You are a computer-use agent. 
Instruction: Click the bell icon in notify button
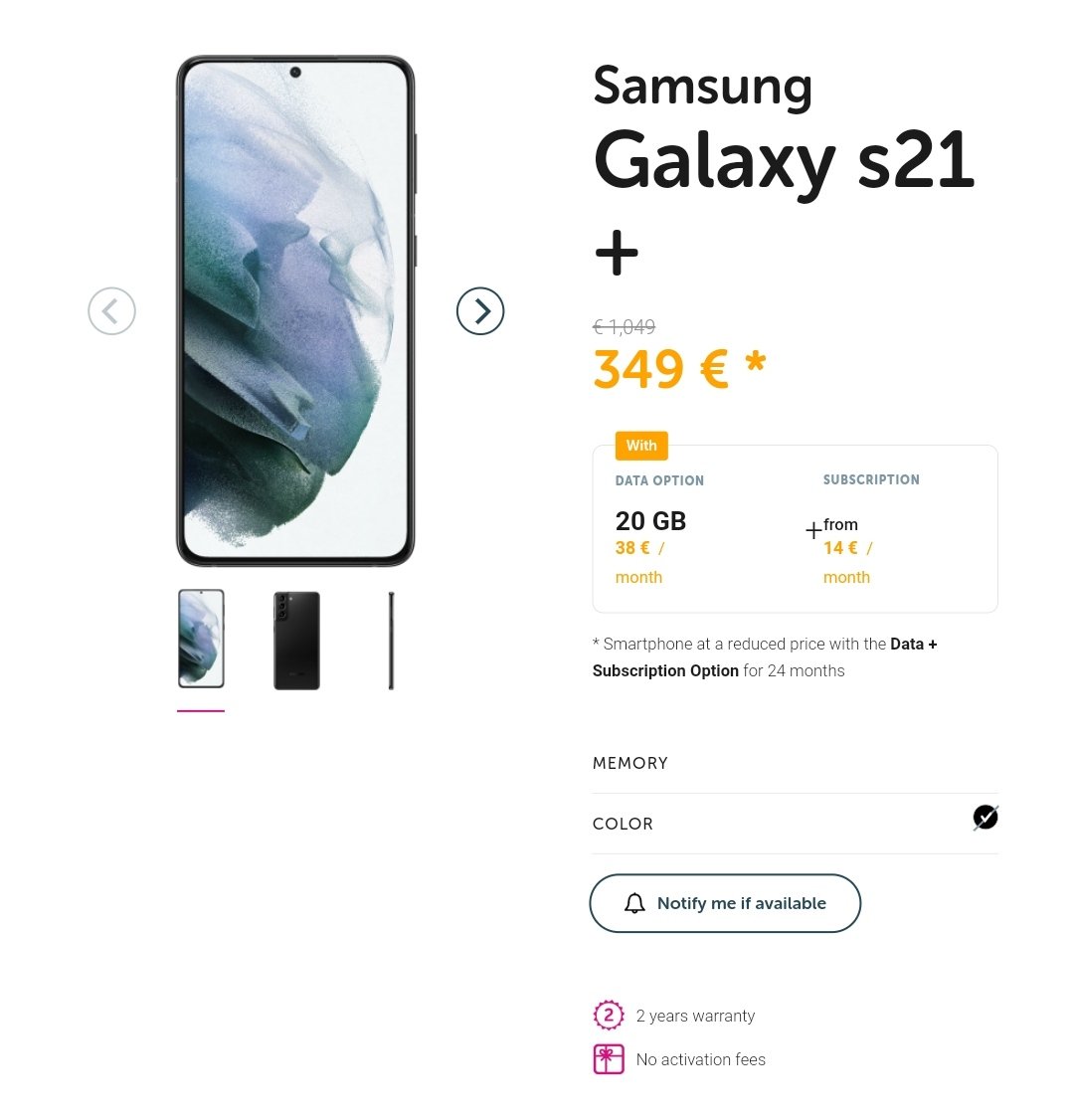pos(634,903)
